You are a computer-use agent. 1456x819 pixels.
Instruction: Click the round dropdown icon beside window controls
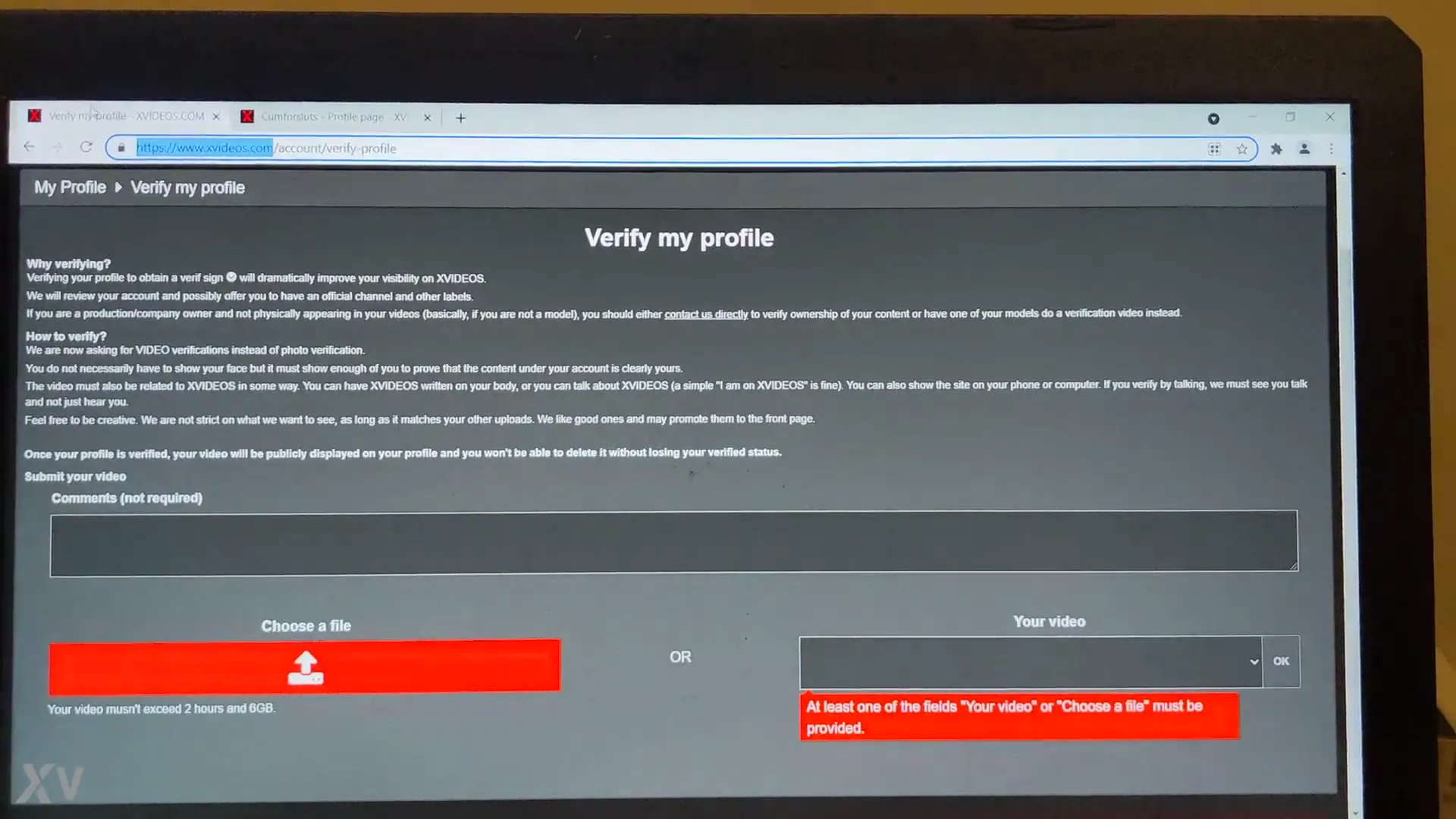1213,118
